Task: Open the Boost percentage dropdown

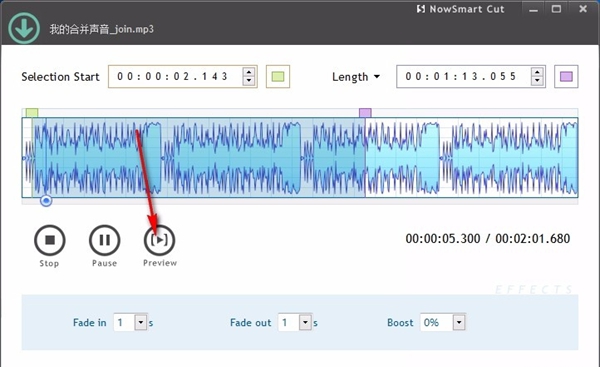Action: [x=459, y=322]
